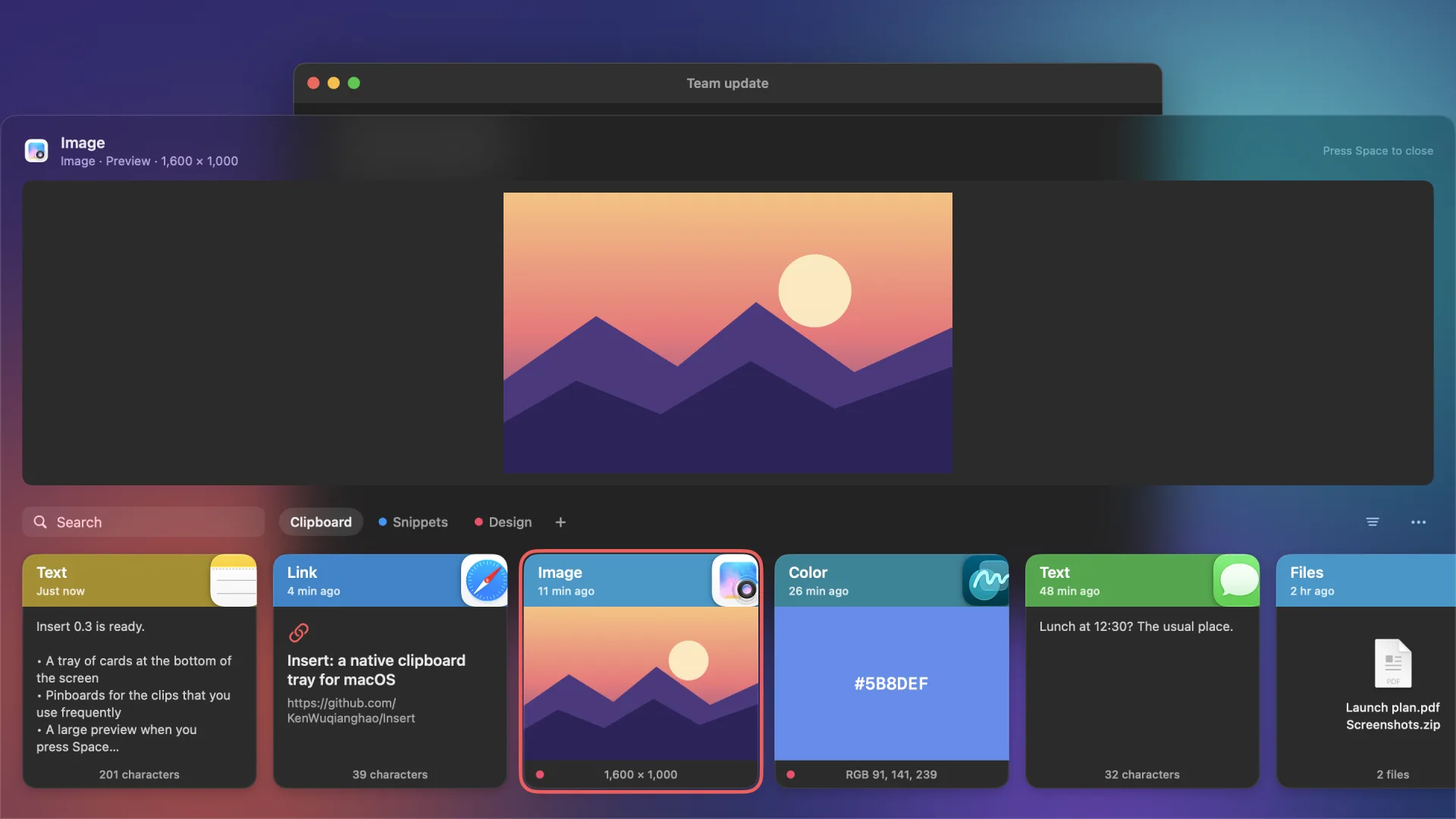Click the '1,600 × 1,000' footer on Image card
1456x819 pixels.
[x=641, y=774]
